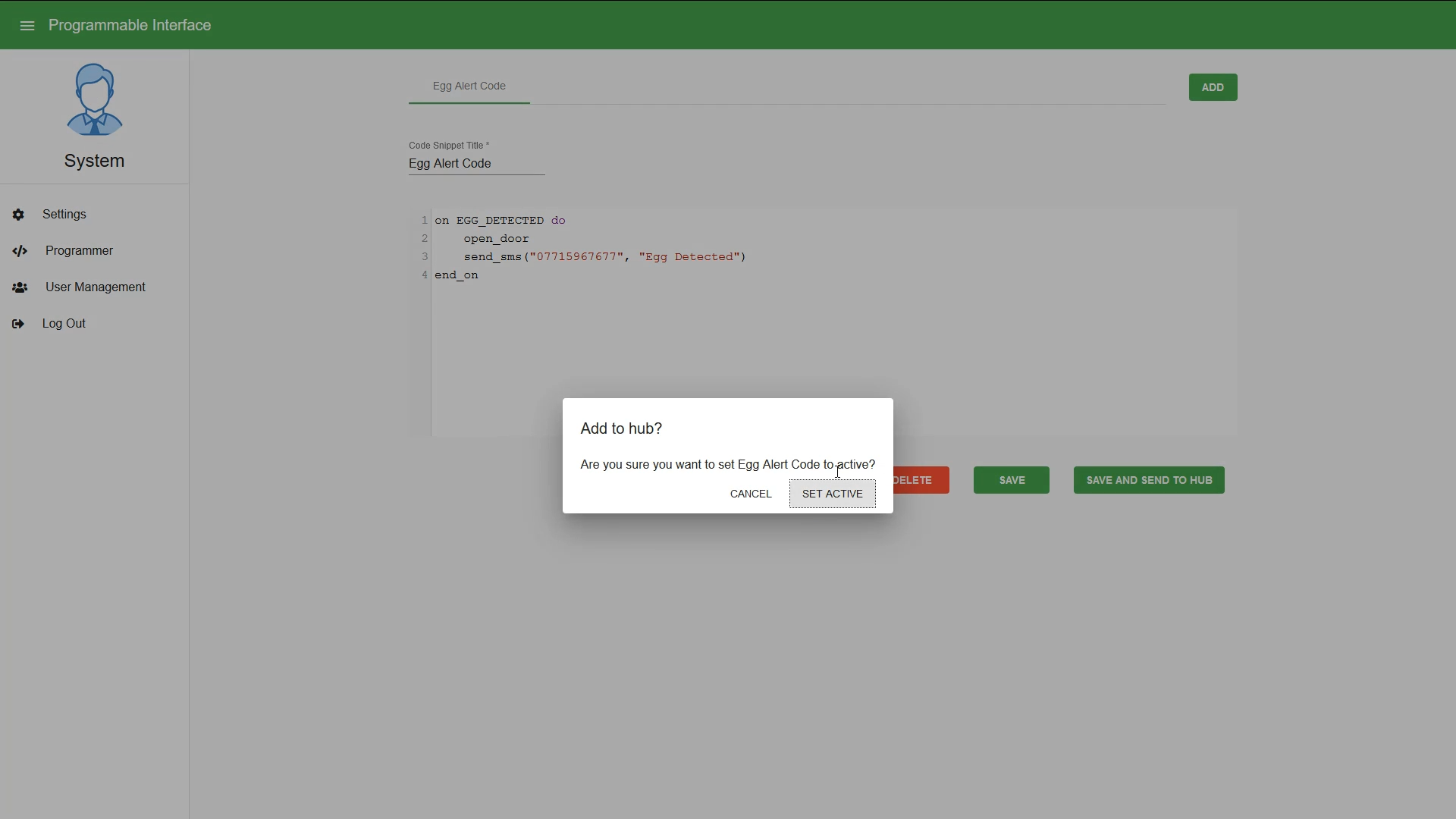This screenshot has height=819, width=1456.
Task: Open the hamburger navigation menu
Action: point(27,26)
